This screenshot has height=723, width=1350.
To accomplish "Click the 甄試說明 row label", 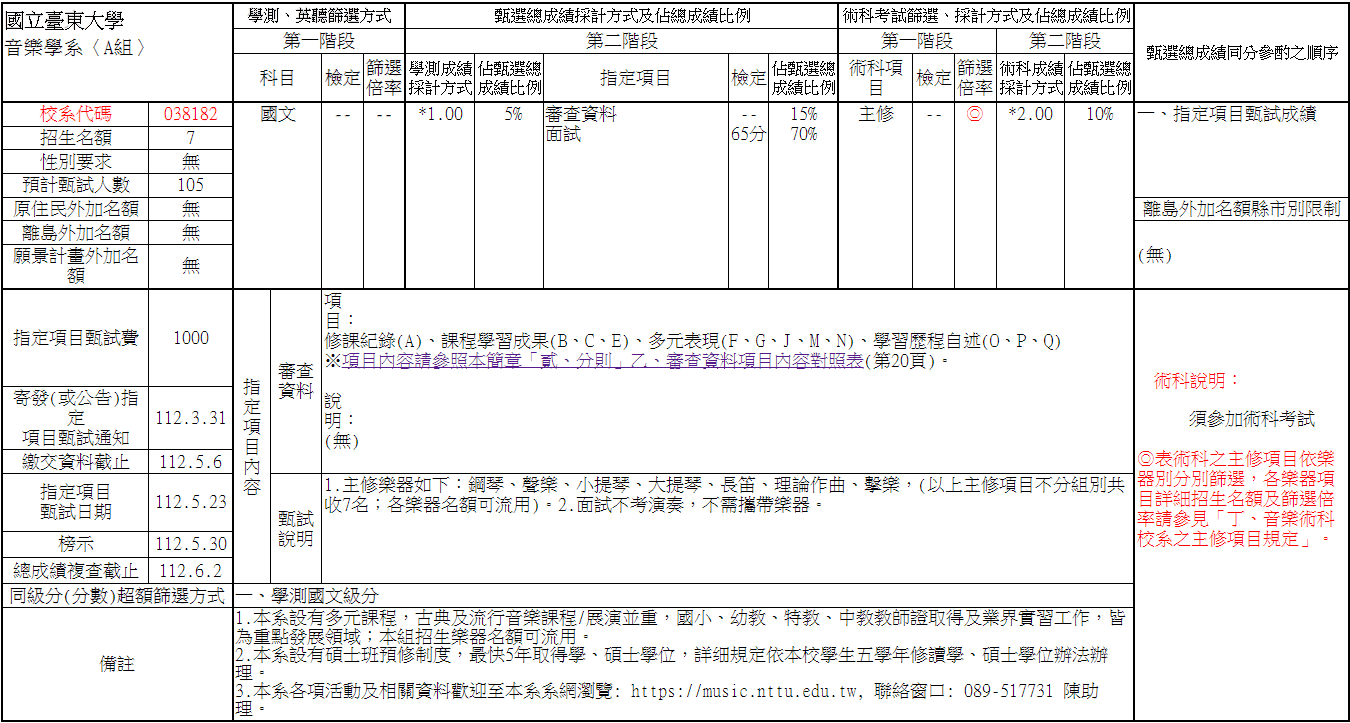I will pyautogui.click(x=296, y=529).
